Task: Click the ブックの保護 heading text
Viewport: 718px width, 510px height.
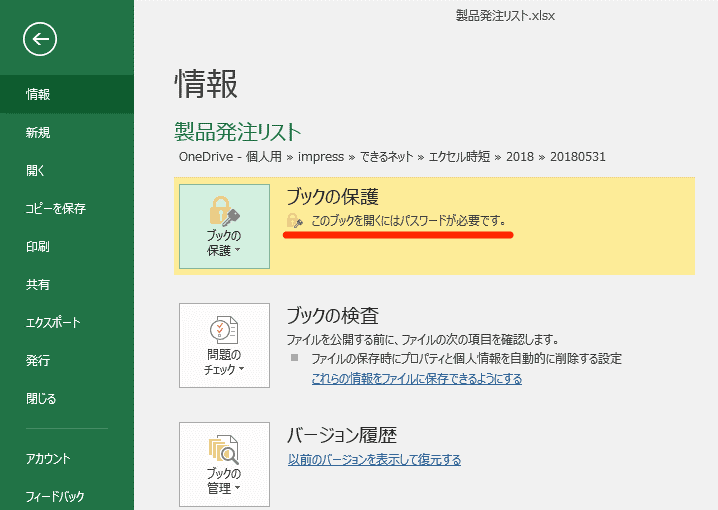Action: point(332,197)
